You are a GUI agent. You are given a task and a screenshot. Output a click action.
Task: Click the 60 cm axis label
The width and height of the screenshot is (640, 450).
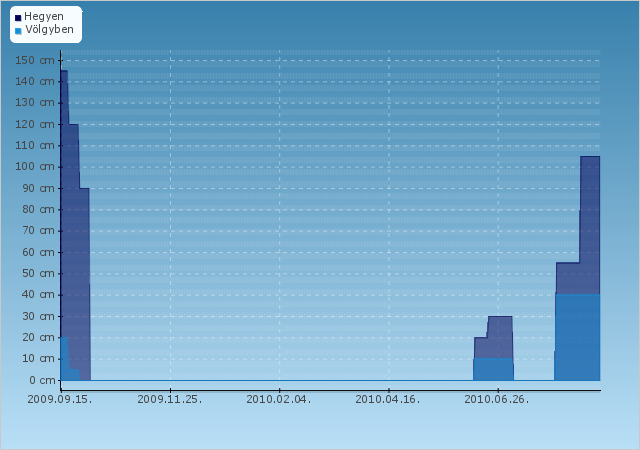[38, 252]
